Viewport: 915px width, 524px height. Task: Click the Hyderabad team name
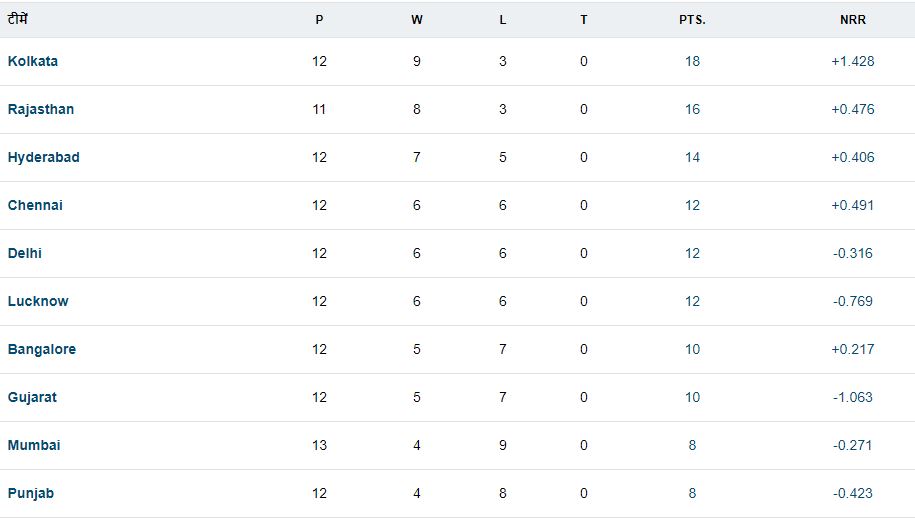(x=44, y=157)
